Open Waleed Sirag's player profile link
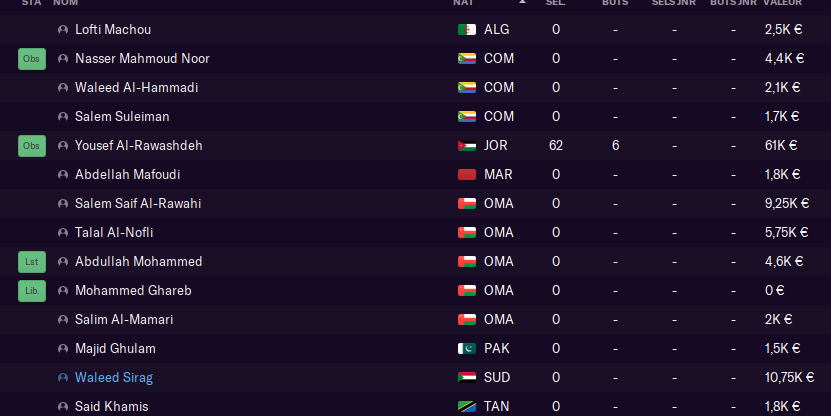The image size is (831, 416). point(114,378)
